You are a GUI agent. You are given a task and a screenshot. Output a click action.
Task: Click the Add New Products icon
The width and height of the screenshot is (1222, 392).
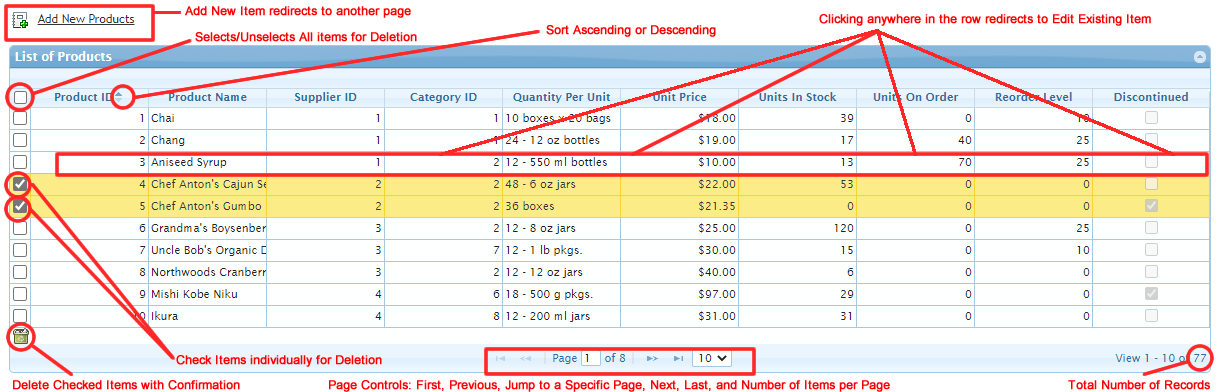(x=20, y=19)
